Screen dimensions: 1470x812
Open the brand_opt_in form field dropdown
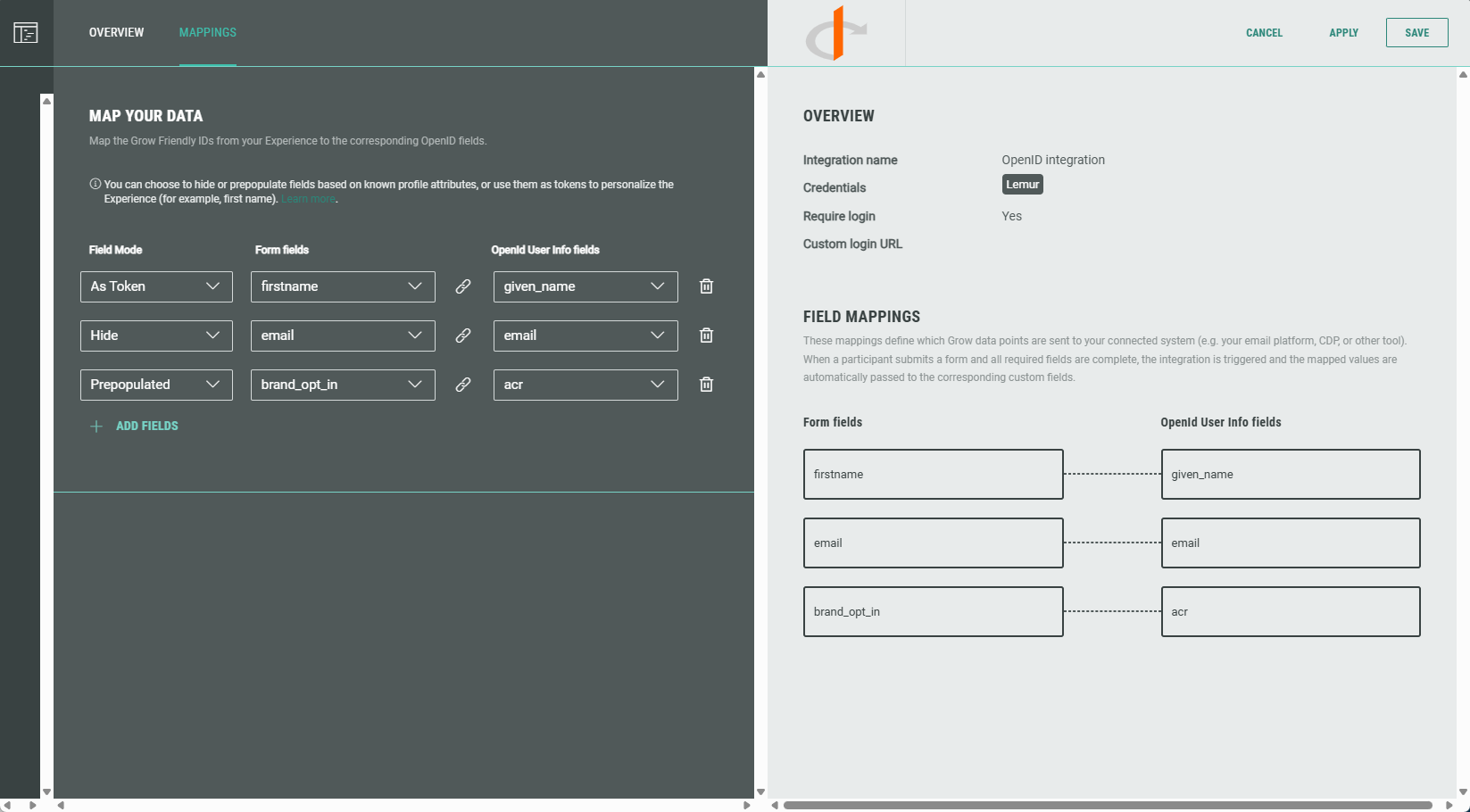(343, 385)
